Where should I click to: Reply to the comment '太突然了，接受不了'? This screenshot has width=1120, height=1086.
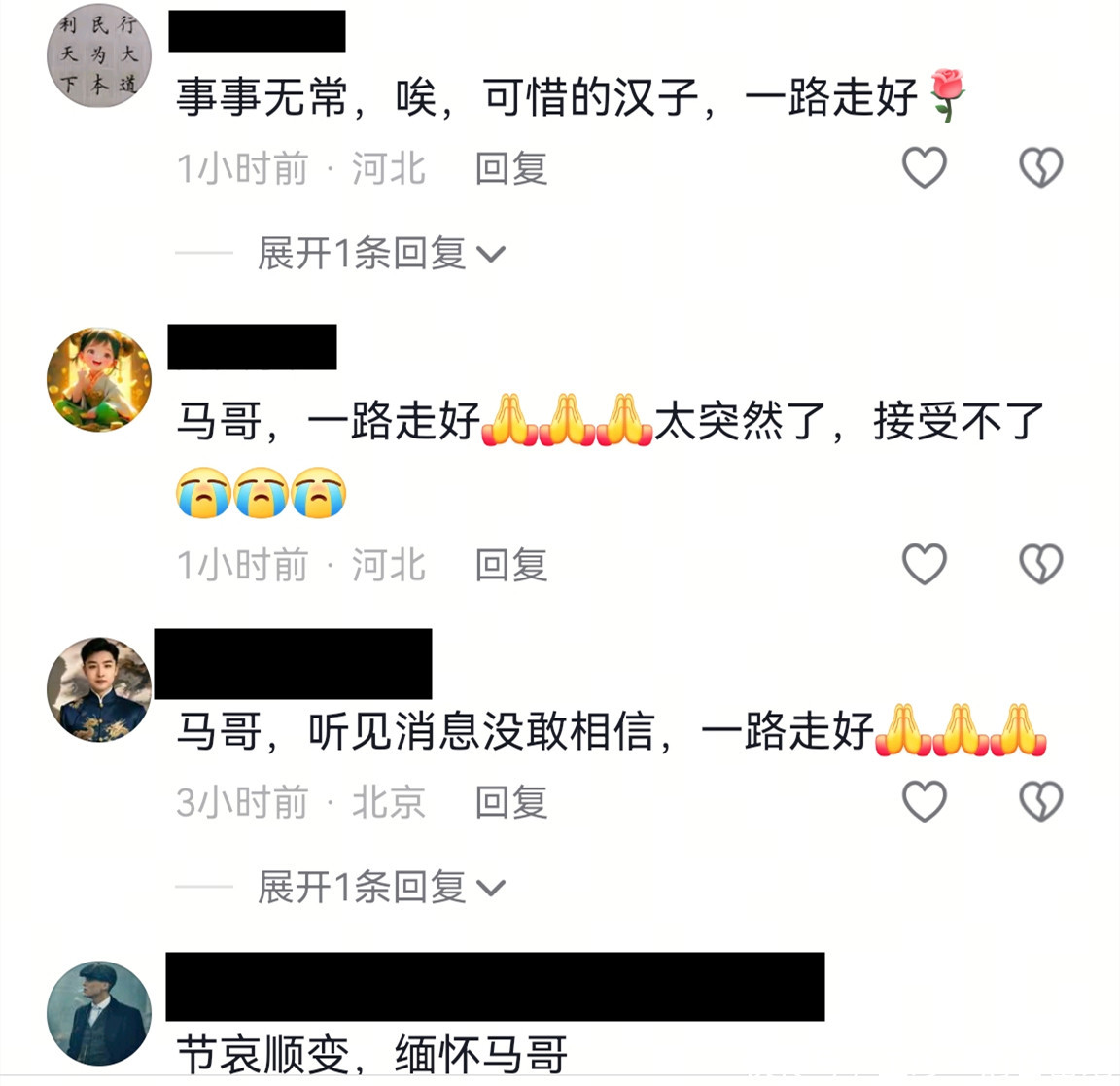511,565
